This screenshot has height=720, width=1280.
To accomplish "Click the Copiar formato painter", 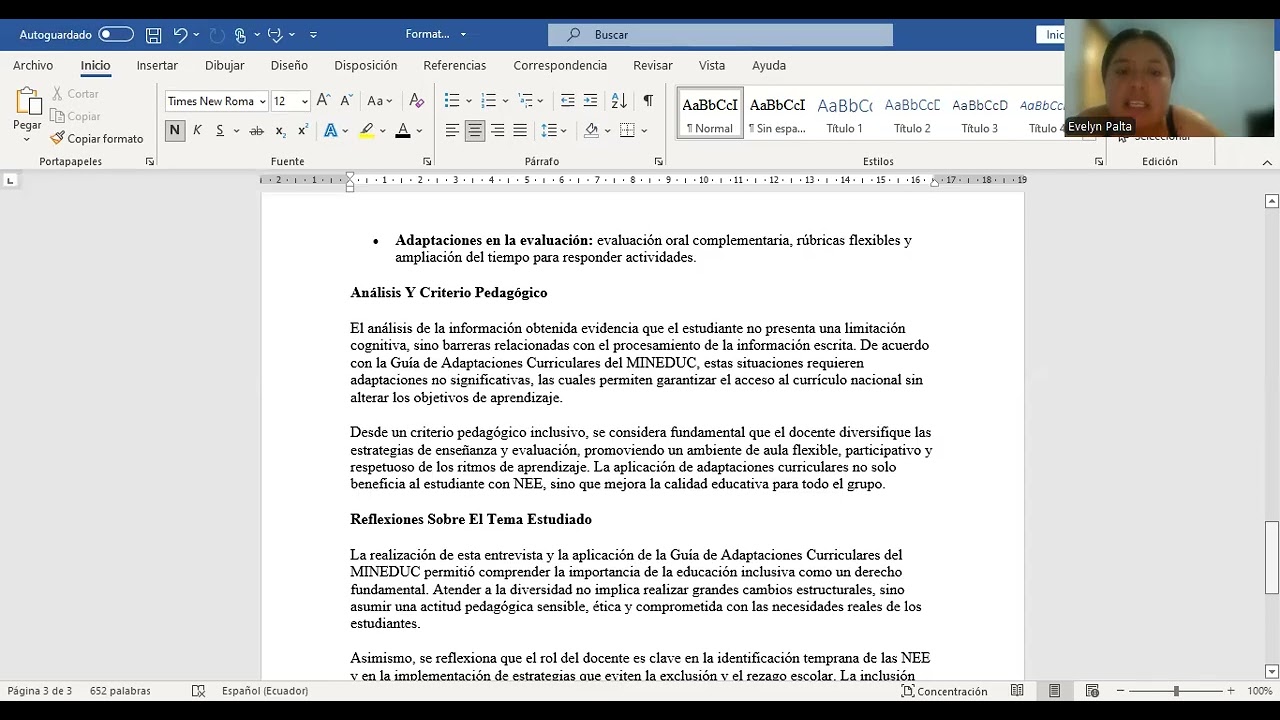I will (x=97, y=139).
